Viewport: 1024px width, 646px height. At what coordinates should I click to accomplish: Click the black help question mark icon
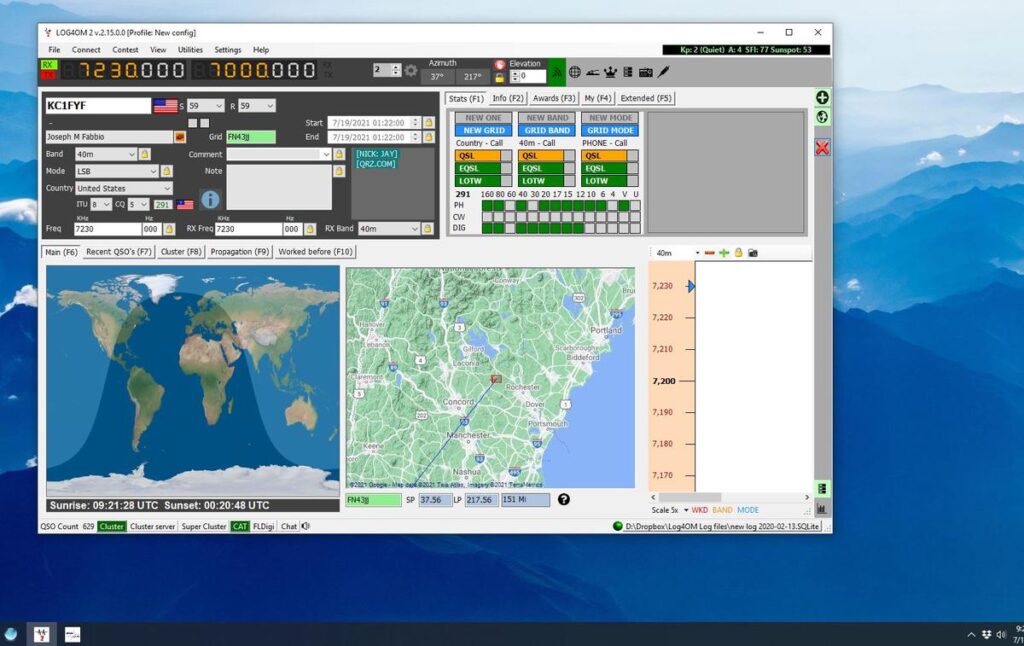click(x=564, y=500)
